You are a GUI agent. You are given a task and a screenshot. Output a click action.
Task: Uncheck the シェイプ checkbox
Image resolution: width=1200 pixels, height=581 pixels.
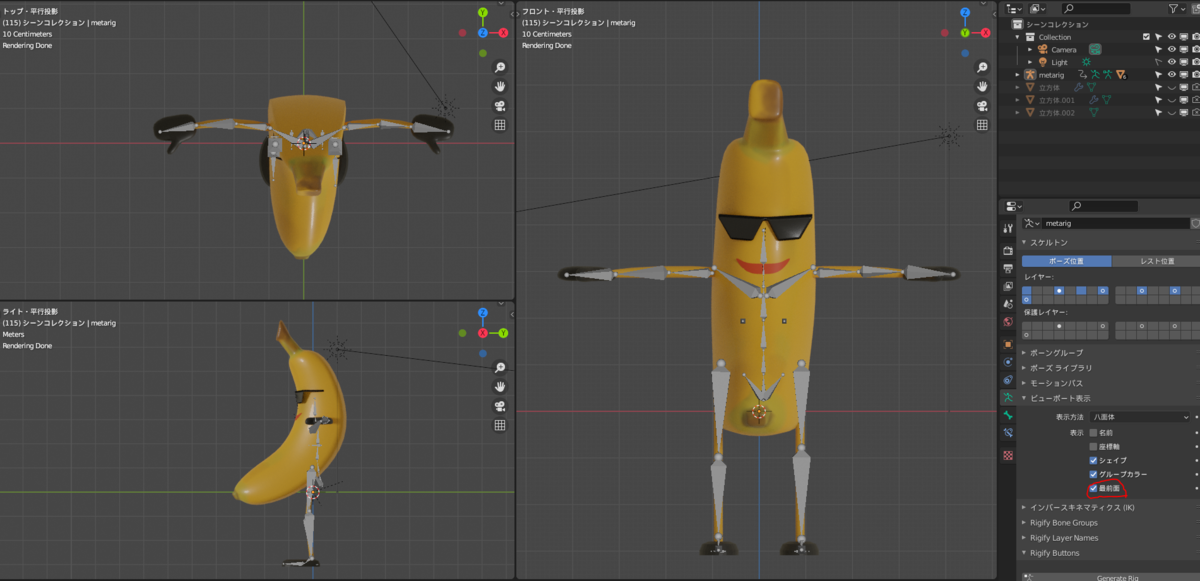click(x=1093, y=460)
